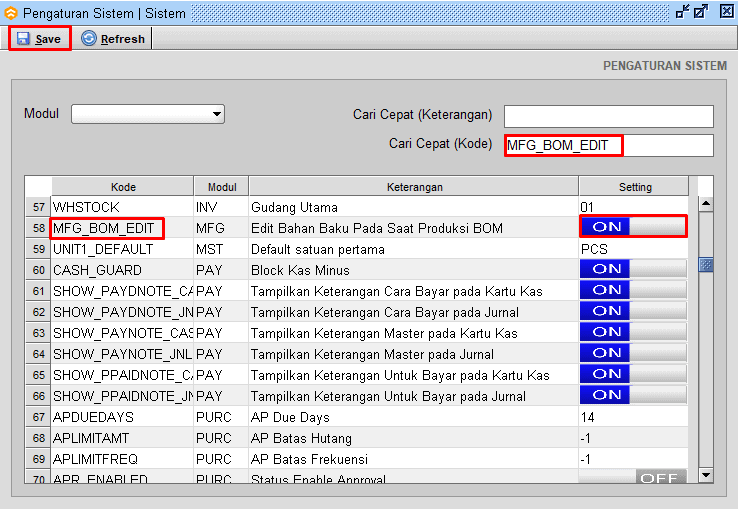Sort by the Kode column header
738x509 pixels.
pos(123,186)
